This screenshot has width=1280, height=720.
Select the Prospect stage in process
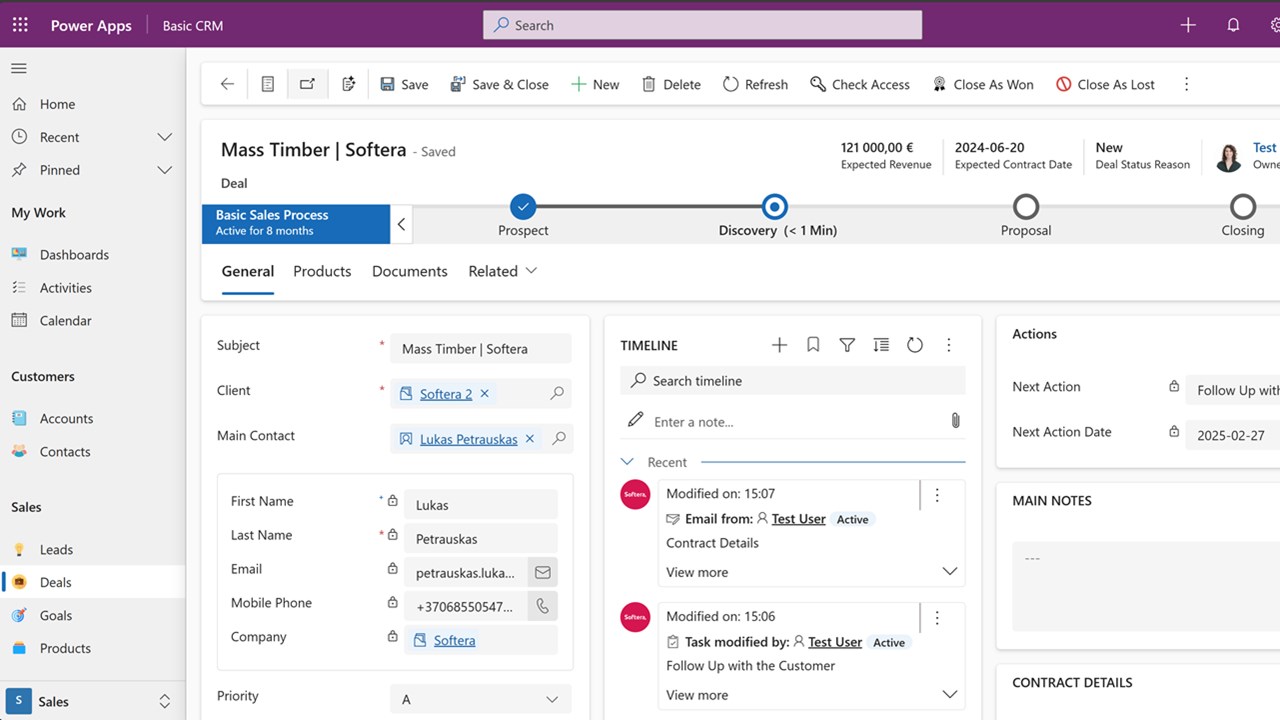pos(523,207)
